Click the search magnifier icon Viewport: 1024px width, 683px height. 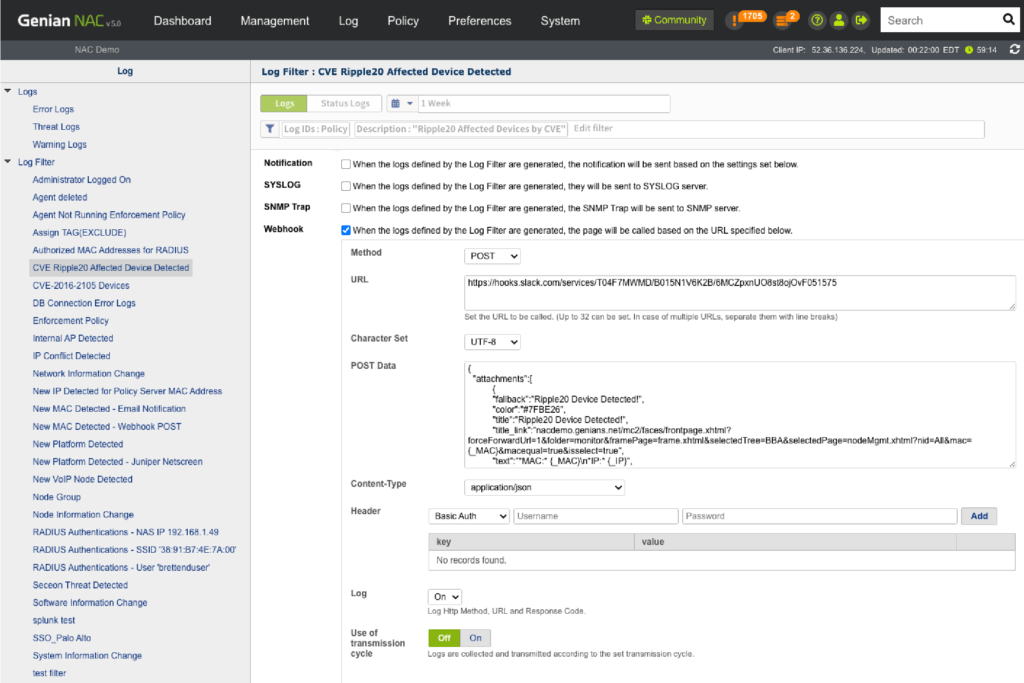point(1008,20)
